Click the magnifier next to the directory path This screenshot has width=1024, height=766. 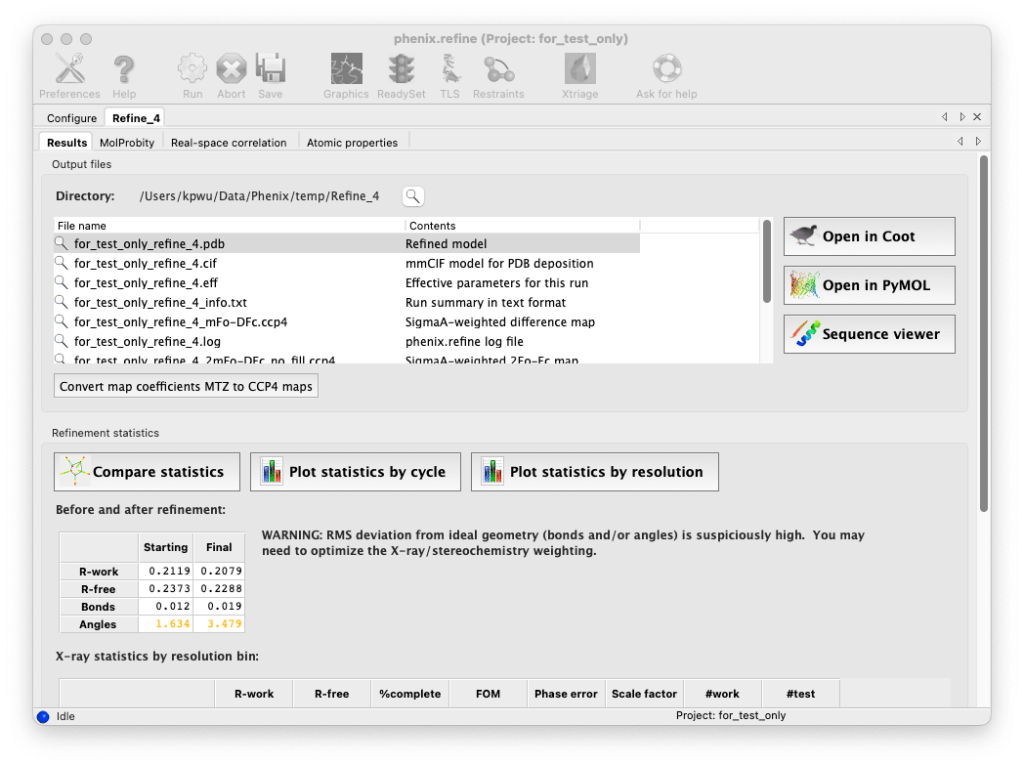point(413,196)
